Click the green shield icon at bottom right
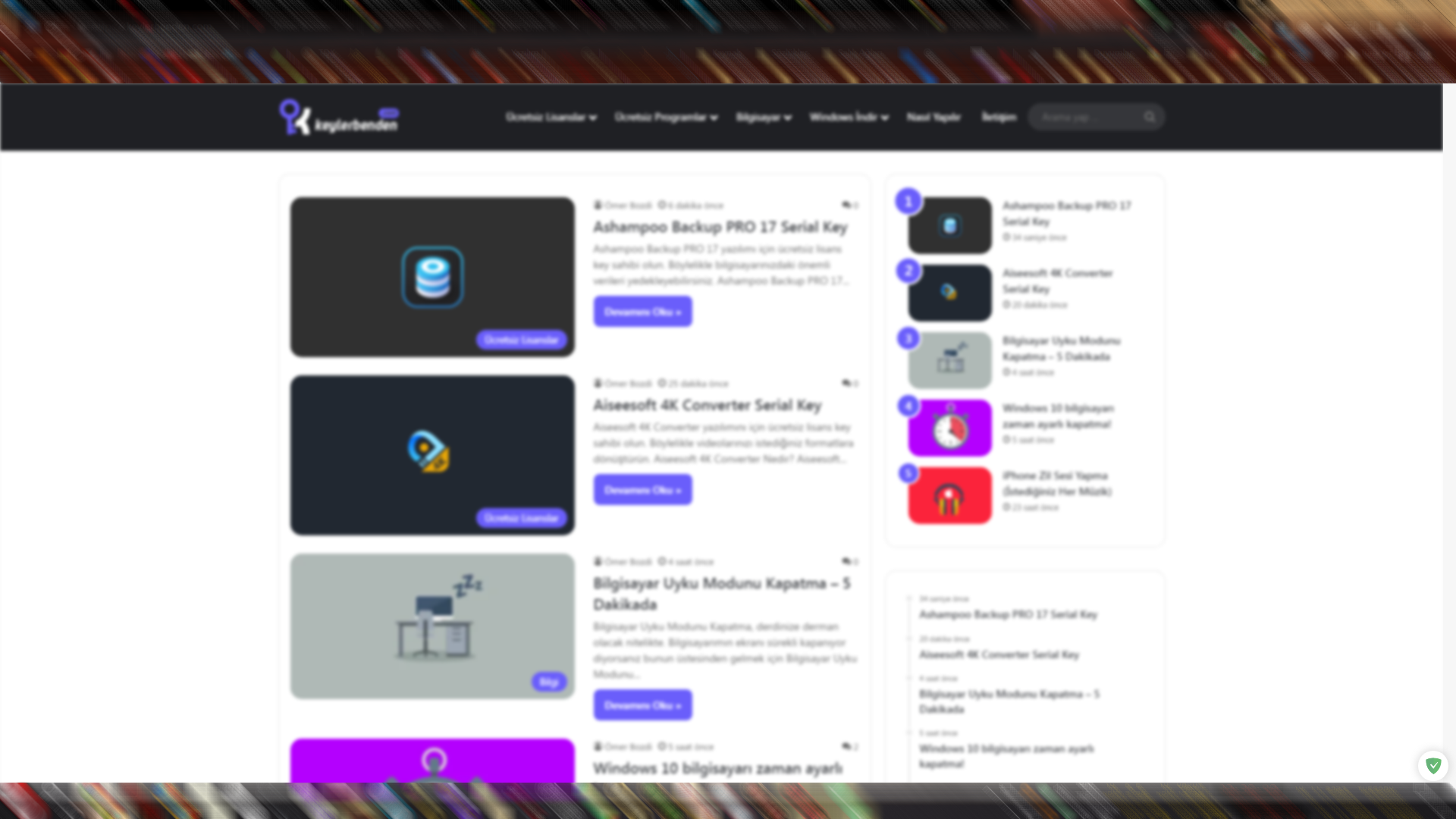1456x819 pixels. [1432, 765]
